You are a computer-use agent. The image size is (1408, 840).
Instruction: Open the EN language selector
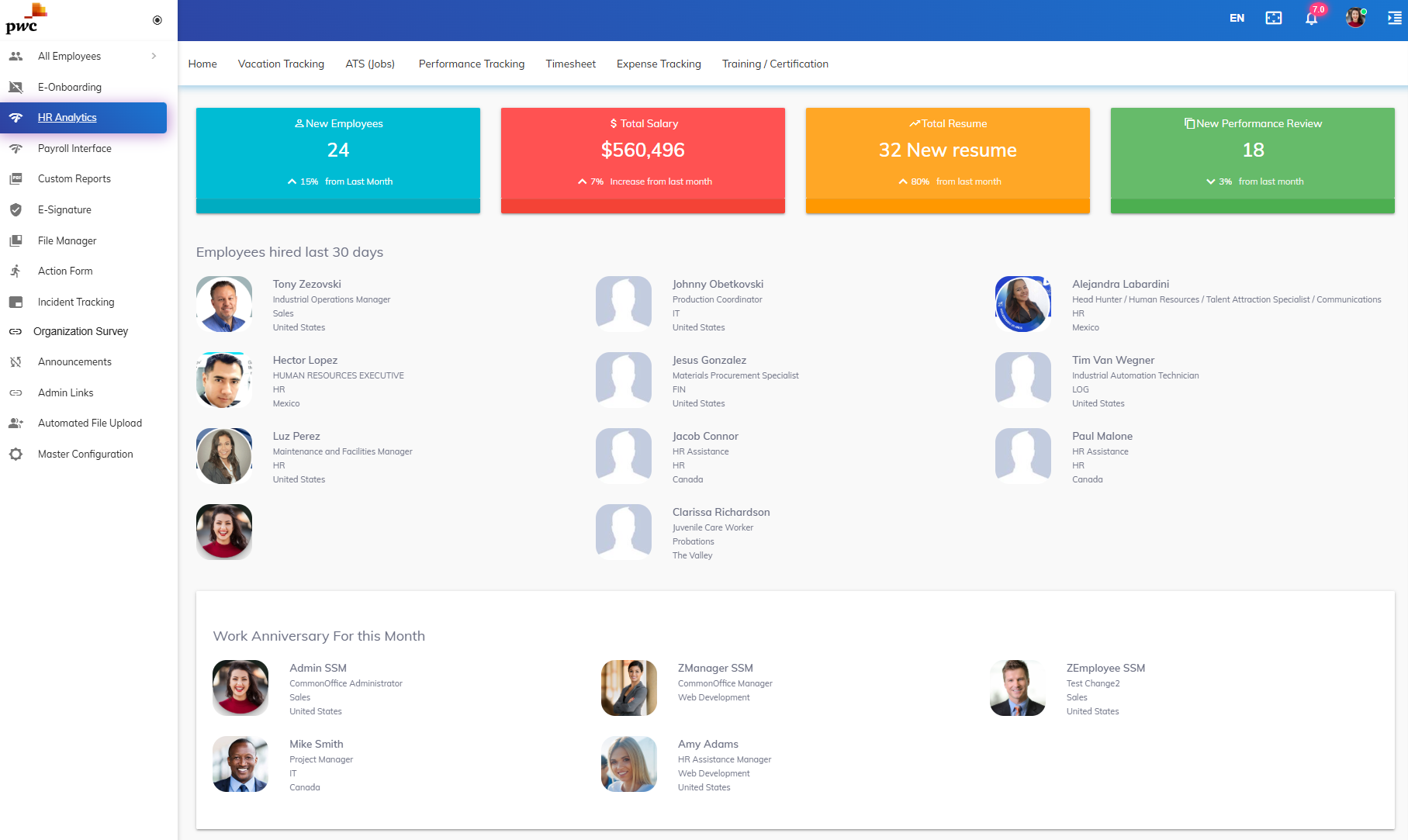pyautogui.click(x=1237, y=17)
